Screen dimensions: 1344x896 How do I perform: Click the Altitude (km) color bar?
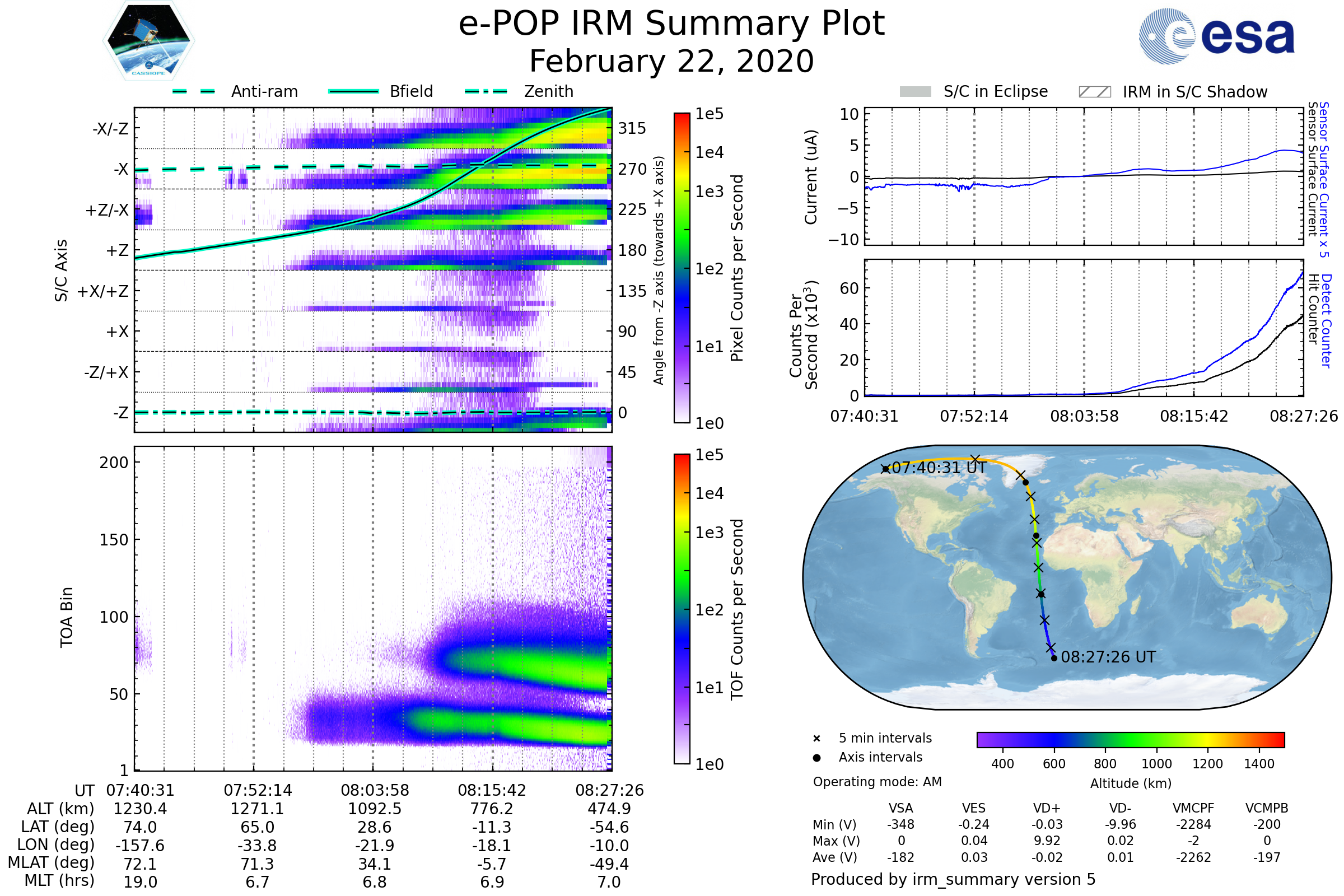(x=1130, y=739)
